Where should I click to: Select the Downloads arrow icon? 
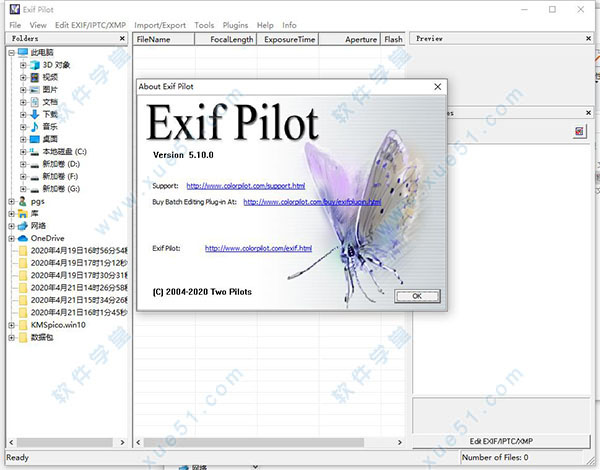(x=35, y=114)
